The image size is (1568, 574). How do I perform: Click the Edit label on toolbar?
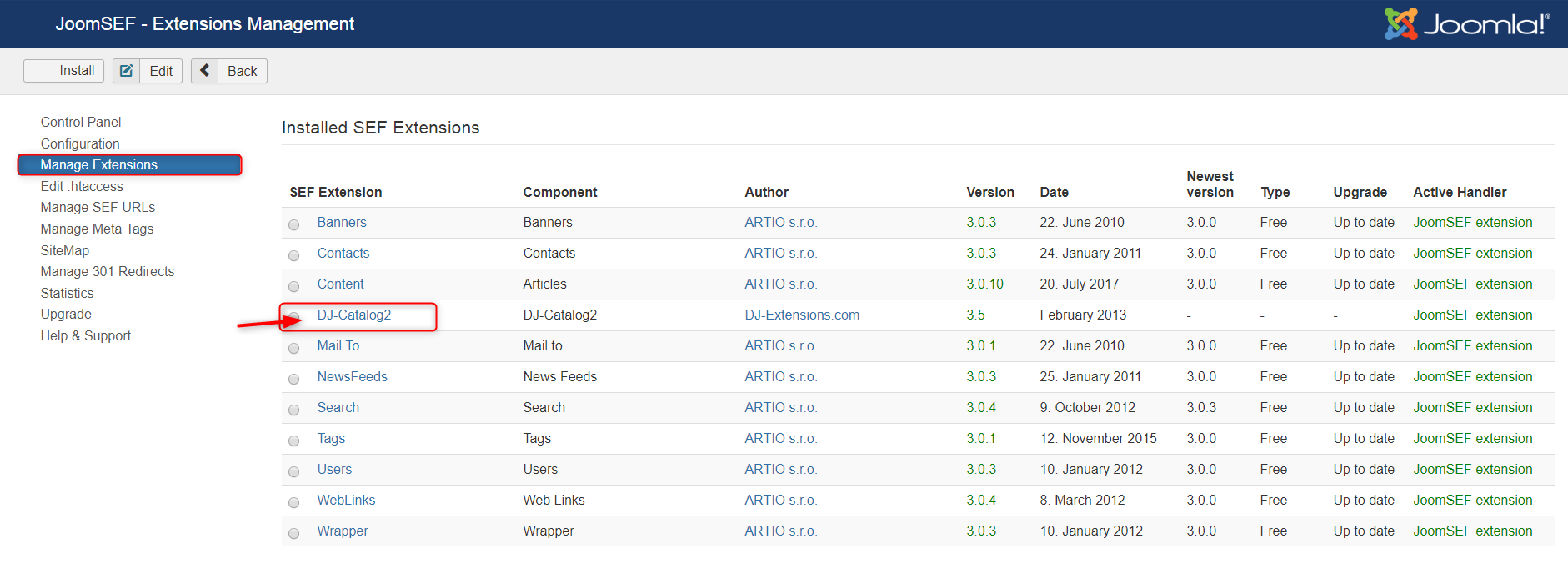point(161,71)
